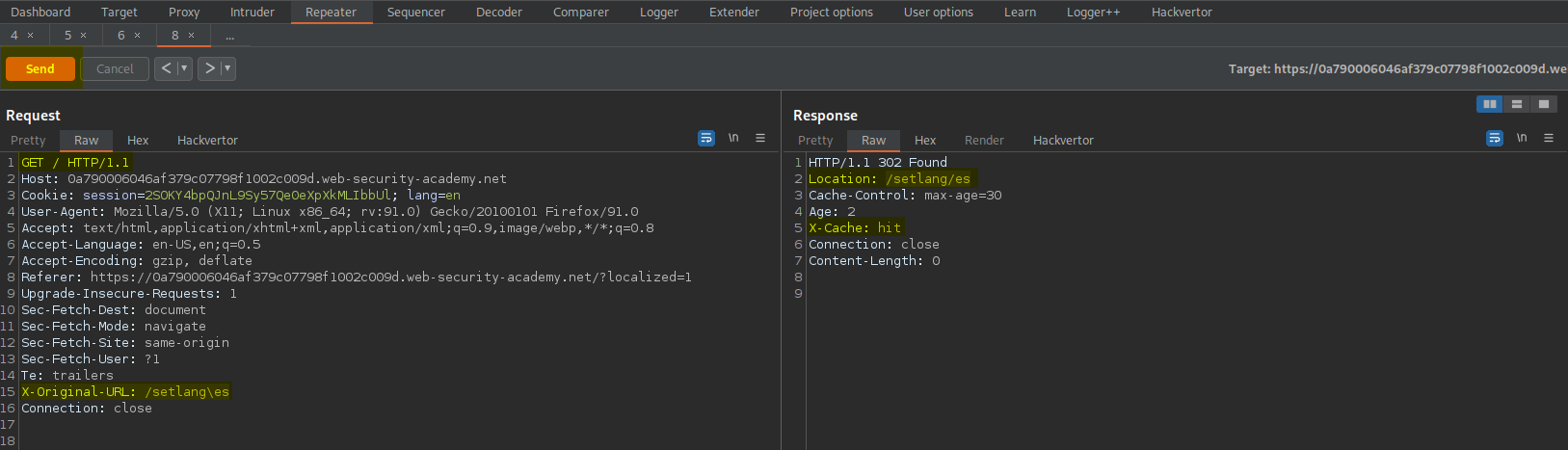The height and width of the screenshot is (450, 1568).
Task: Close Repeater sub-tab 4
Action: (30, 36)
